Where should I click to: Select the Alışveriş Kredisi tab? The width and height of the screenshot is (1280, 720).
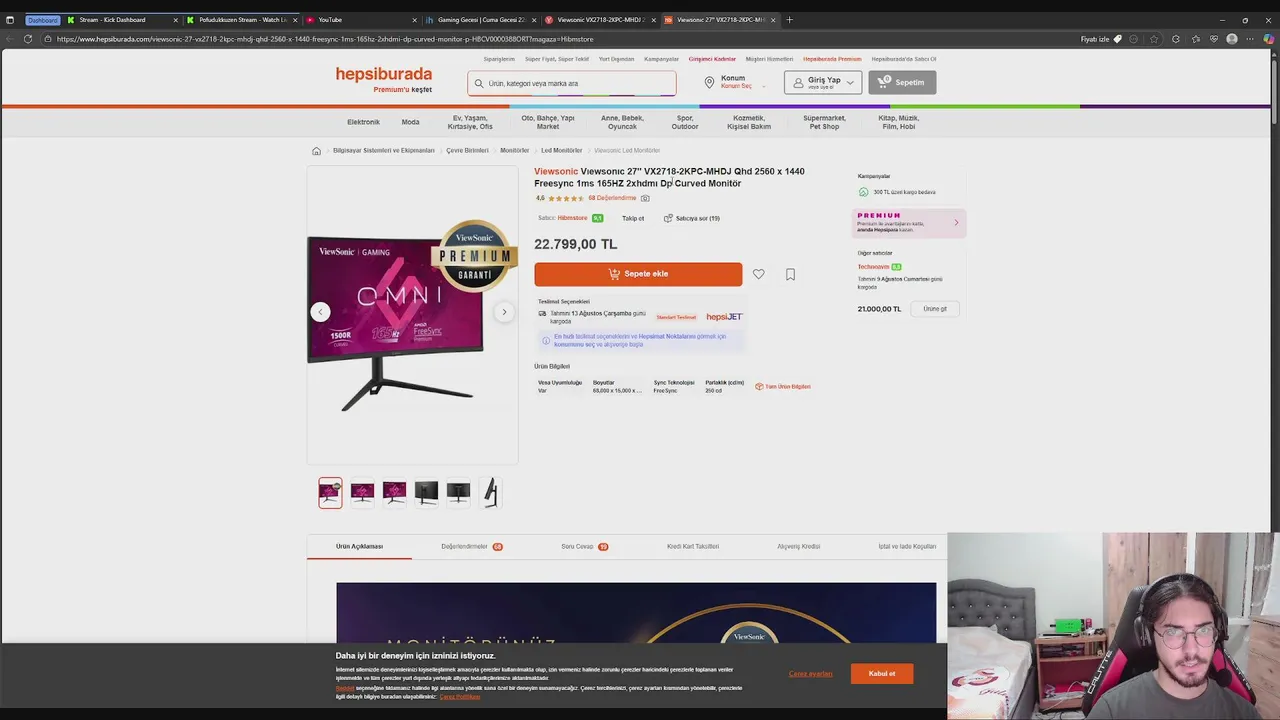click(799, 547)
